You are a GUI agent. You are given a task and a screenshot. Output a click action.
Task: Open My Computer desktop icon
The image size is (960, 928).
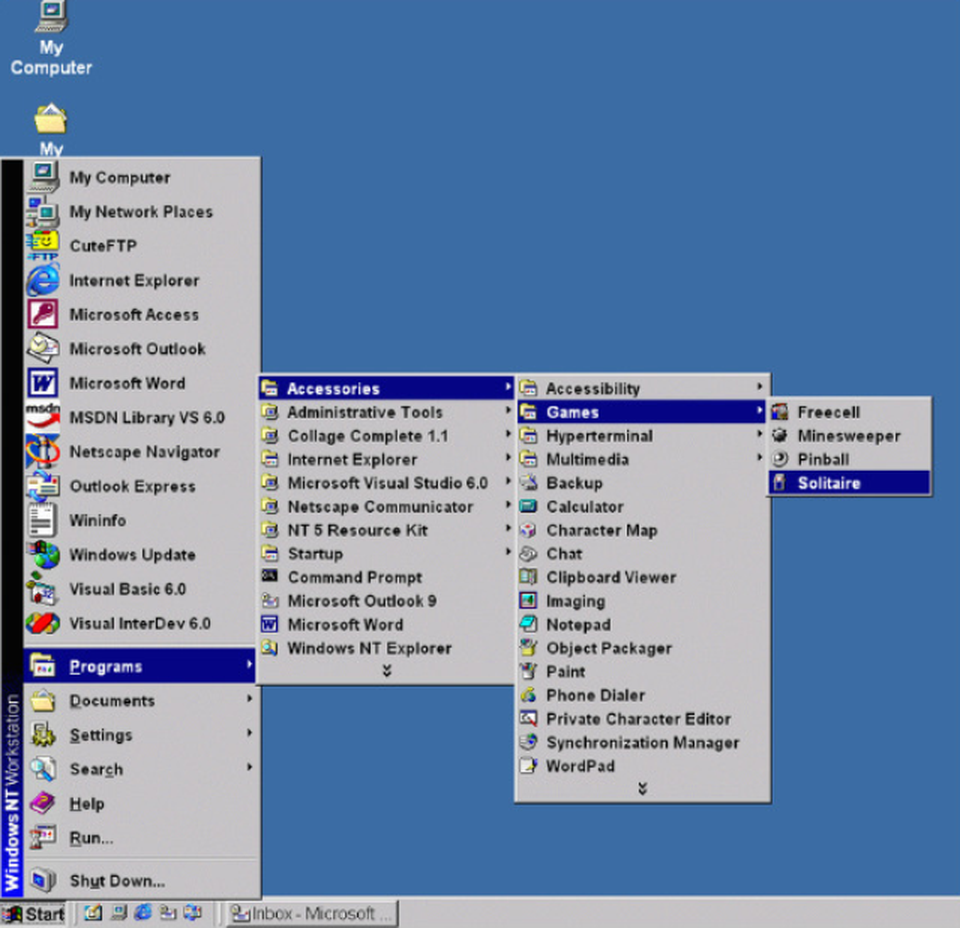coord(51,38)
